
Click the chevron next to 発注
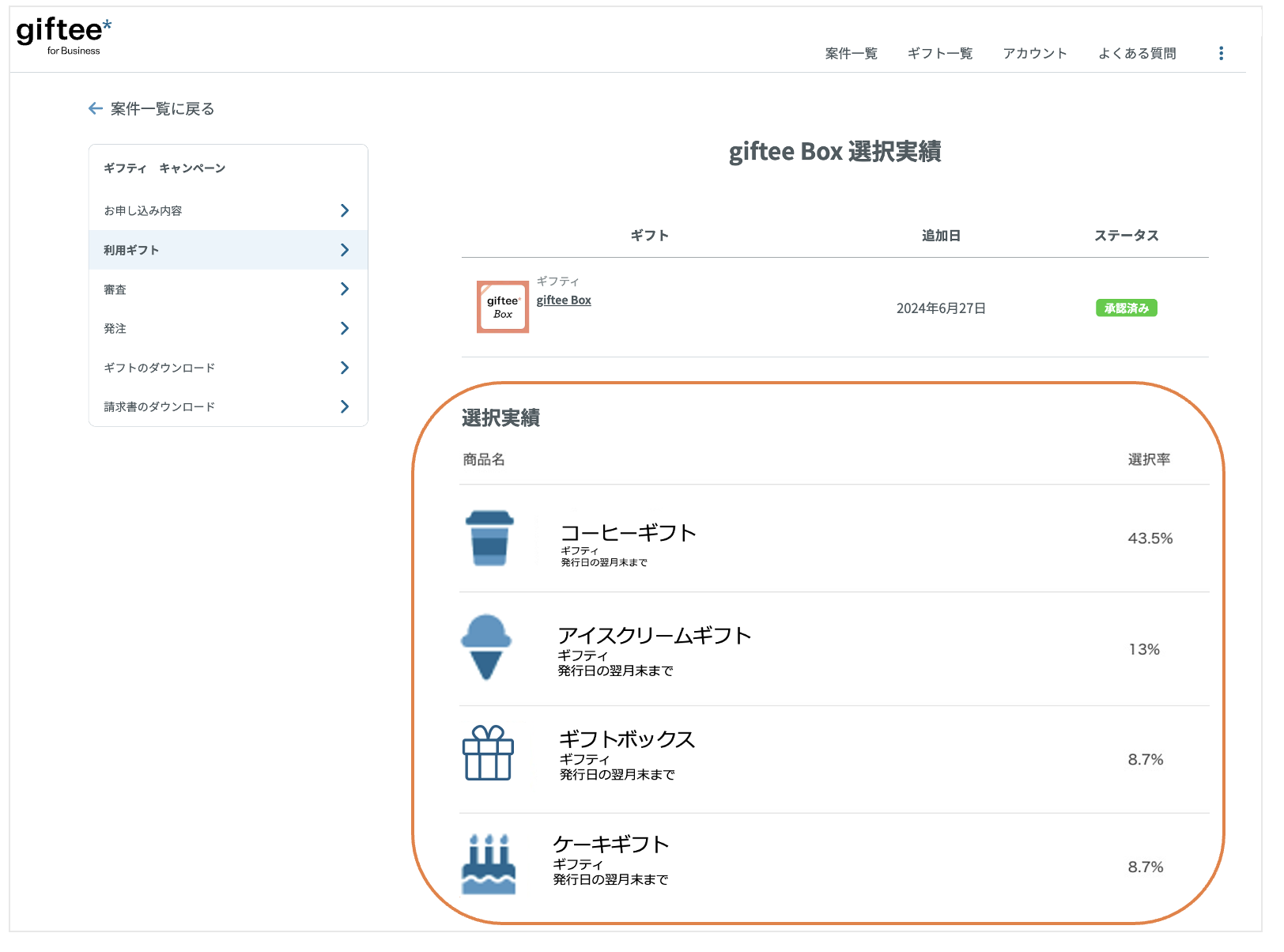tap(345, 328)
